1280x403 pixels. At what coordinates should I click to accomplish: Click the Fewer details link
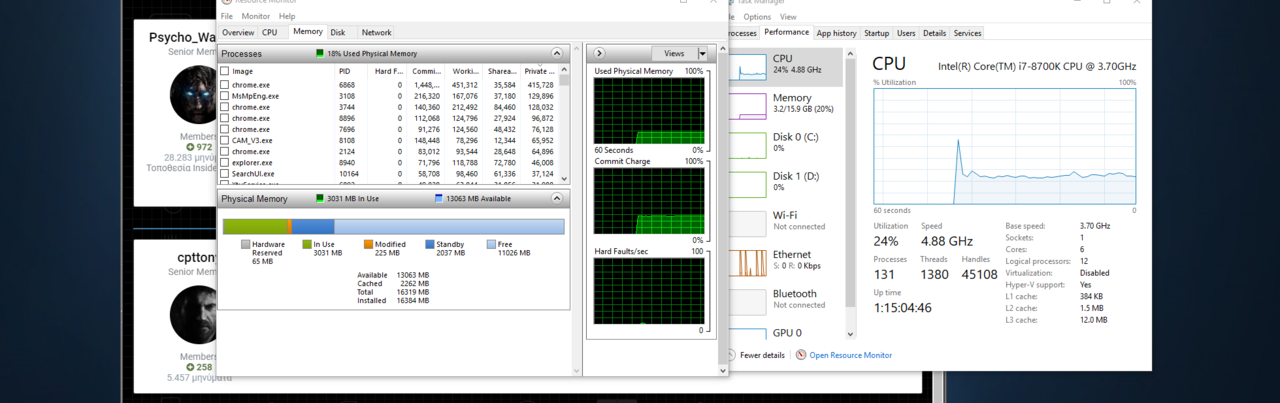click(763, 355)
